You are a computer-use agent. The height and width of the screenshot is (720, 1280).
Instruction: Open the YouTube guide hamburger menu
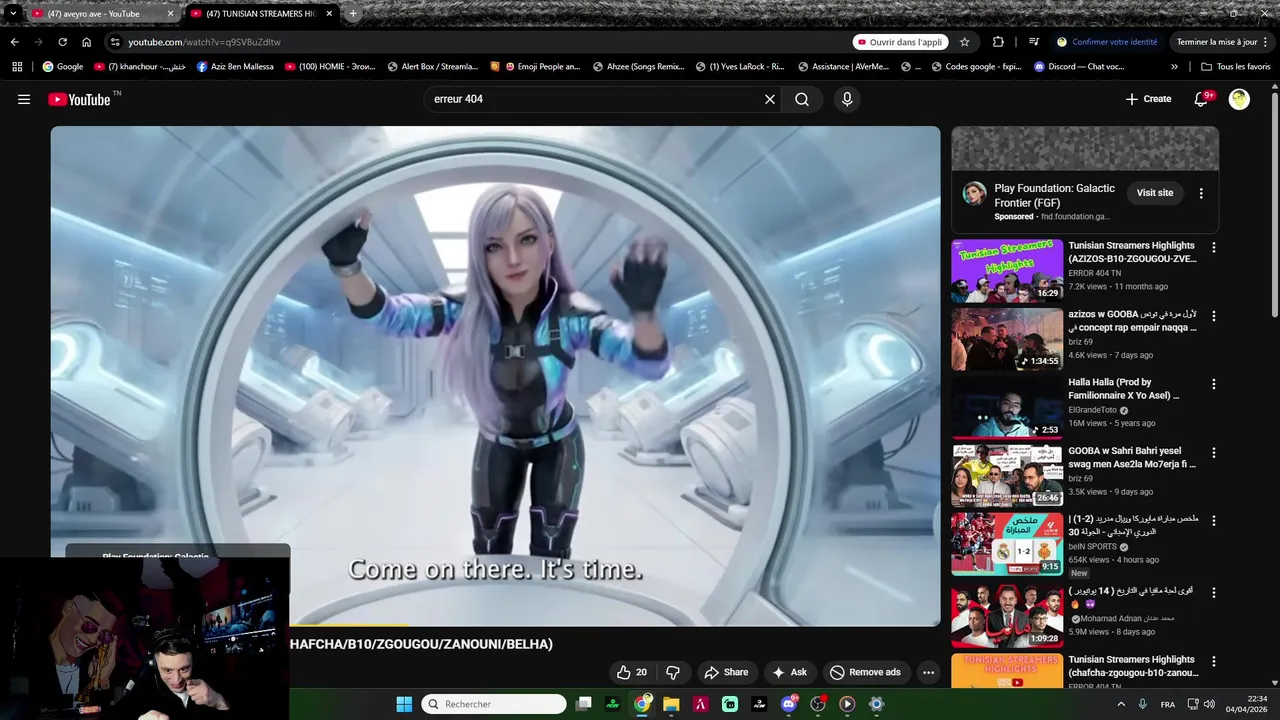(24, 99)
